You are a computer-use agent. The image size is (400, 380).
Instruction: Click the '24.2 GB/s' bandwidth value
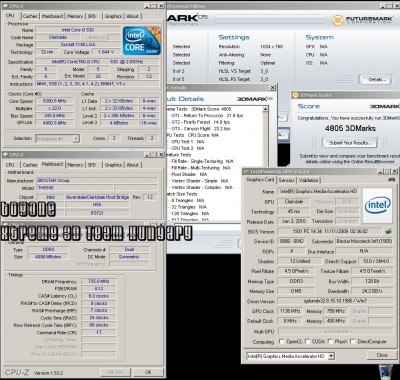[x=372, y=291]
